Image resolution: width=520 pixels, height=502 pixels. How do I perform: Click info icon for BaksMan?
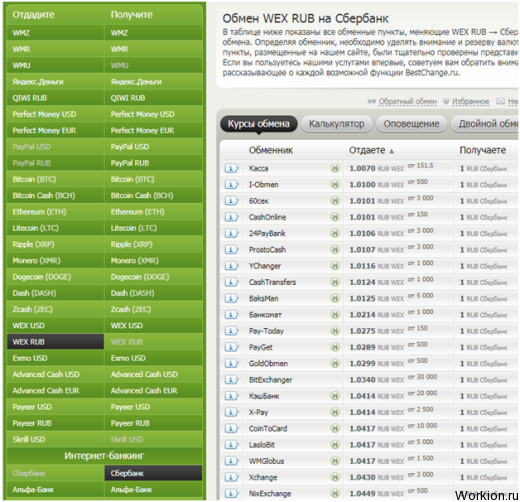coord(231,298)
